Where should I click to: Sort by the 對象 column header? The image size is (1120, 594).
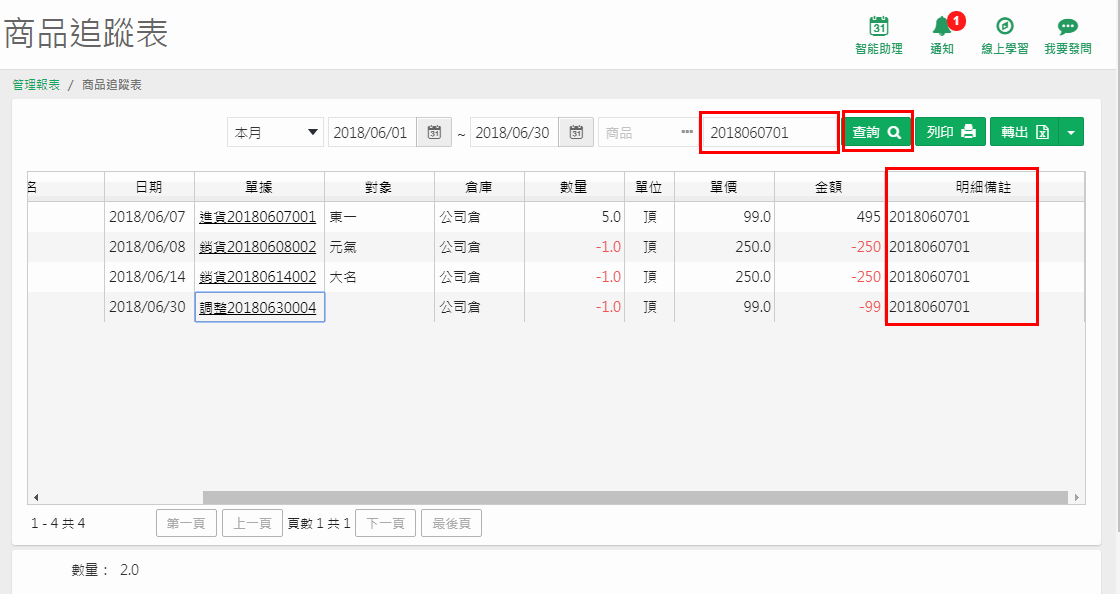379,187
